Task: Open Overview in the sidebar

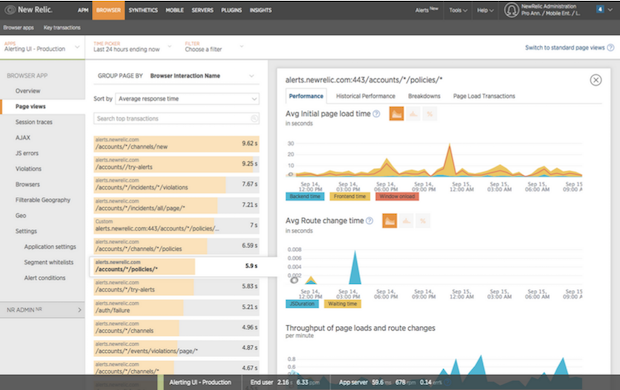Action: tap(28, 91)
